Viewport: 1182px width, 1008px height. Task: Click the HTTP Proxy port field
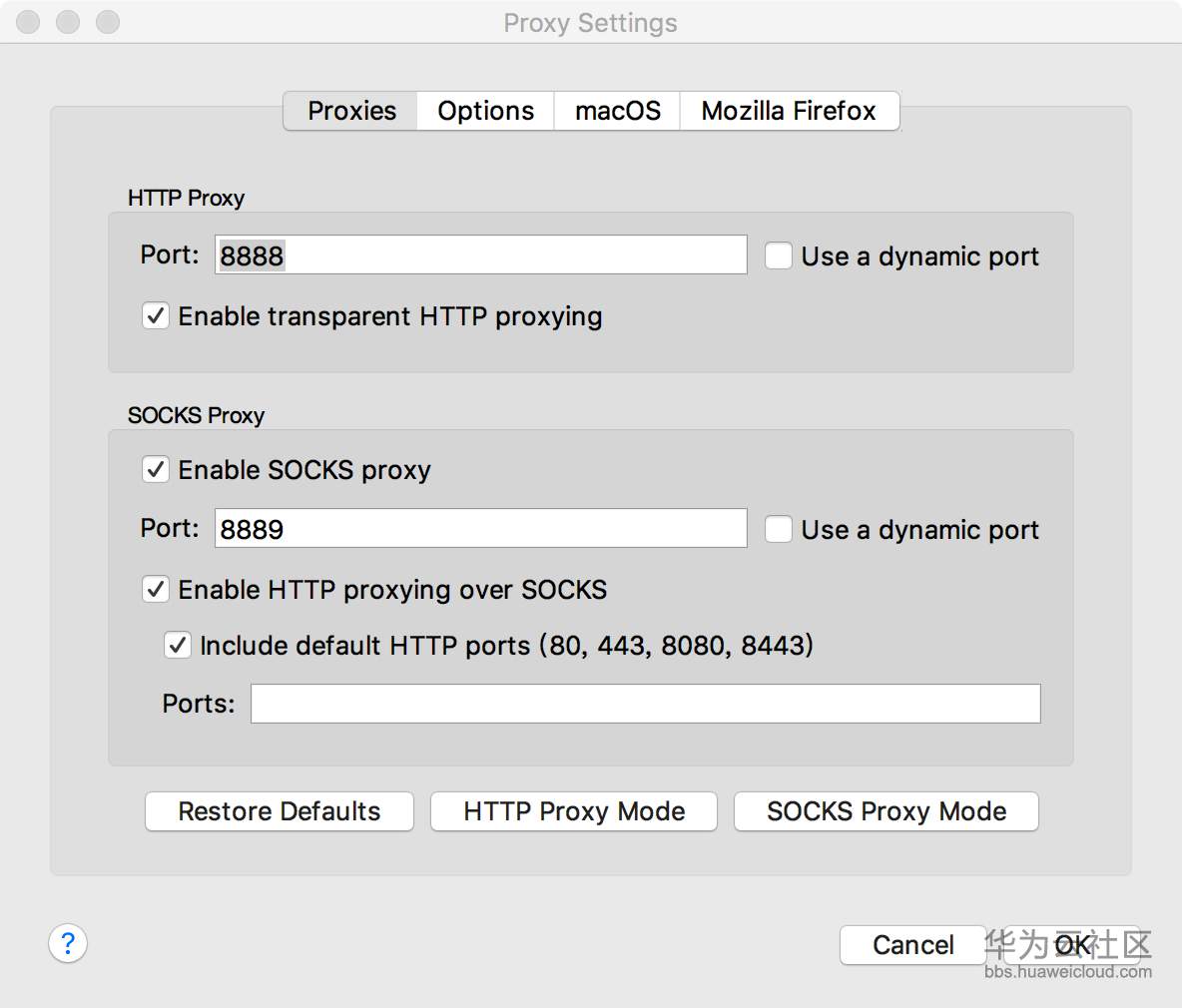point(480,255)
